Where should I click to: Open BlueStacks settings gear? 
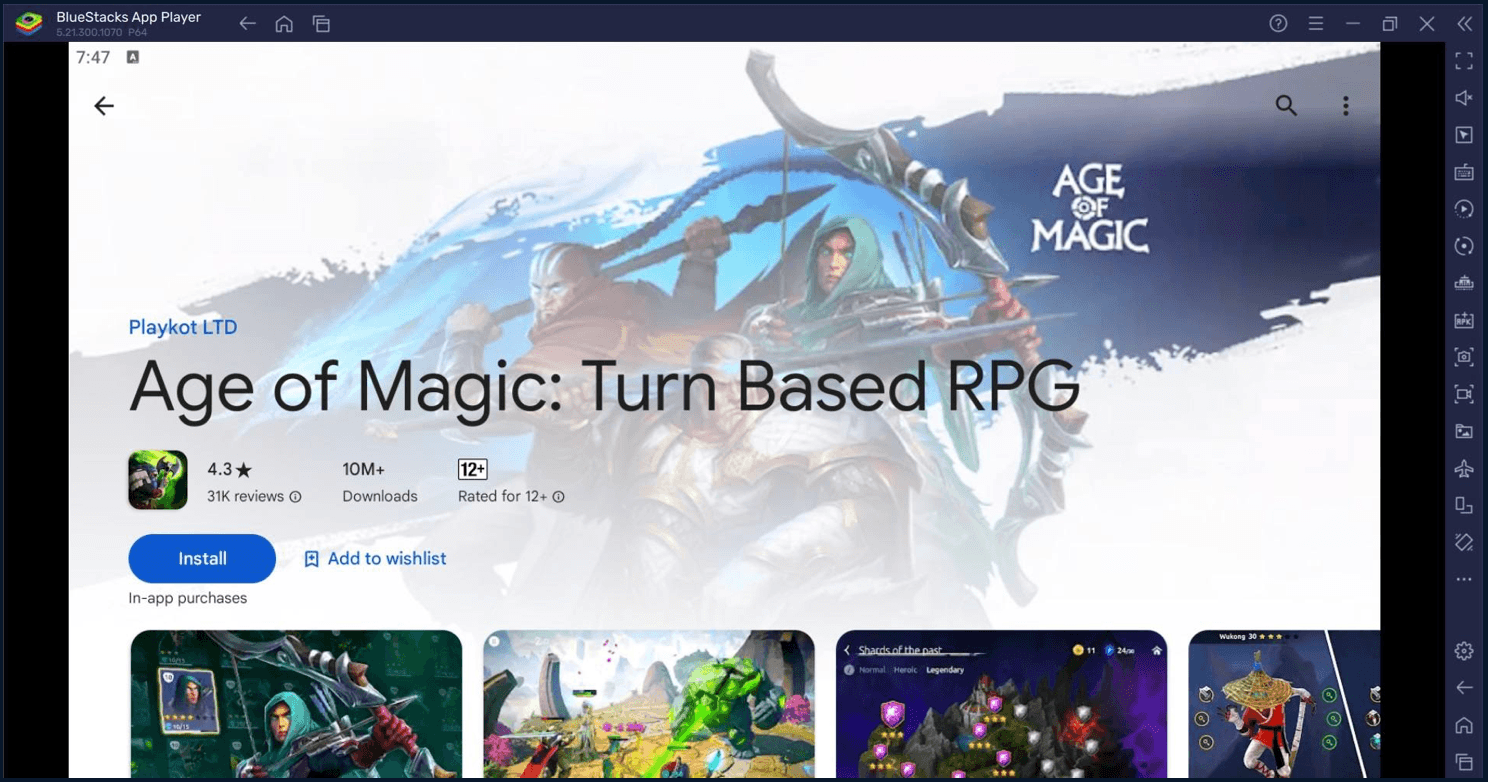pos(1464,651)
